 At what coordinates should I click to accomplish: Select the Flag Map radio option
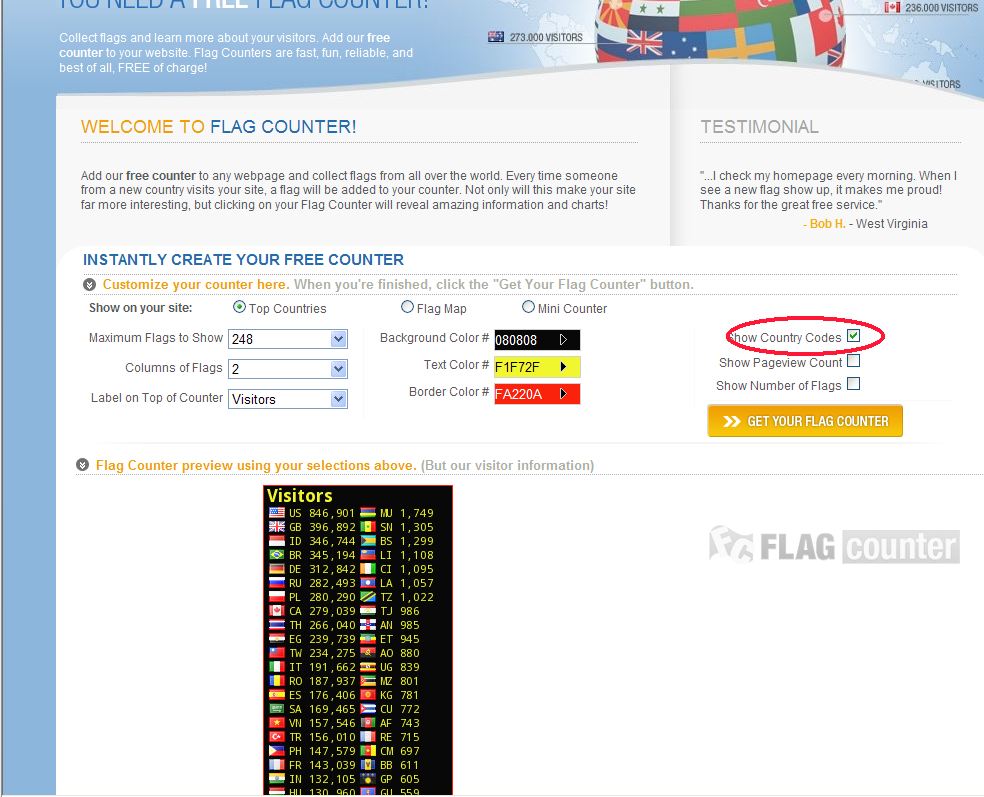[x=407, y=307]
